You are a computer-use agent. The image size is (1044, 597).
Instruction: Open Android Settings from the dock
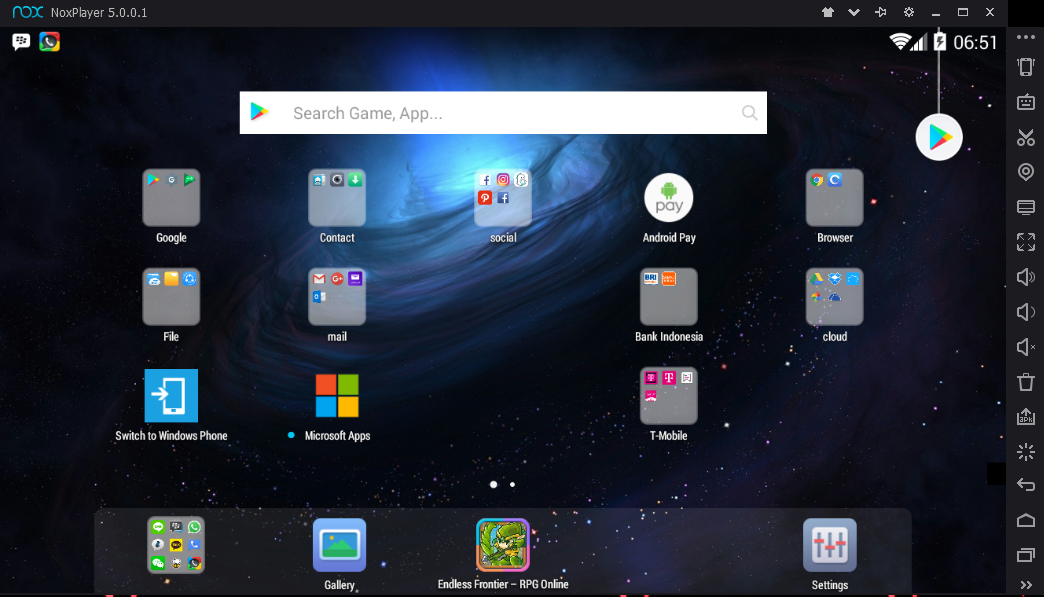tap(830, 545)
